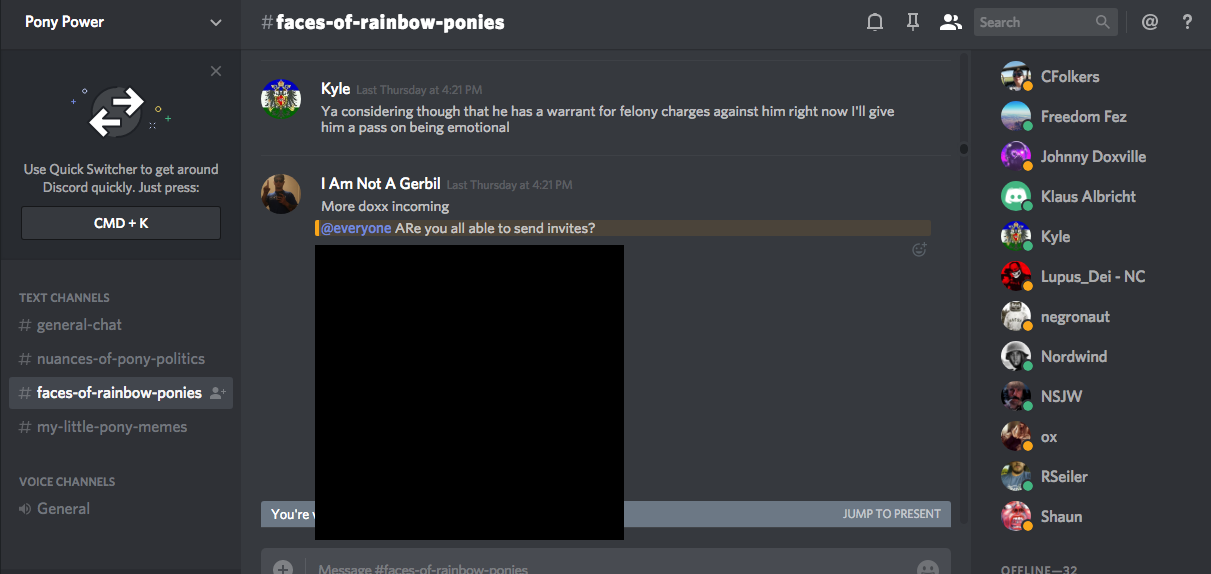Click the upload attachment plus button

point(283,568)
